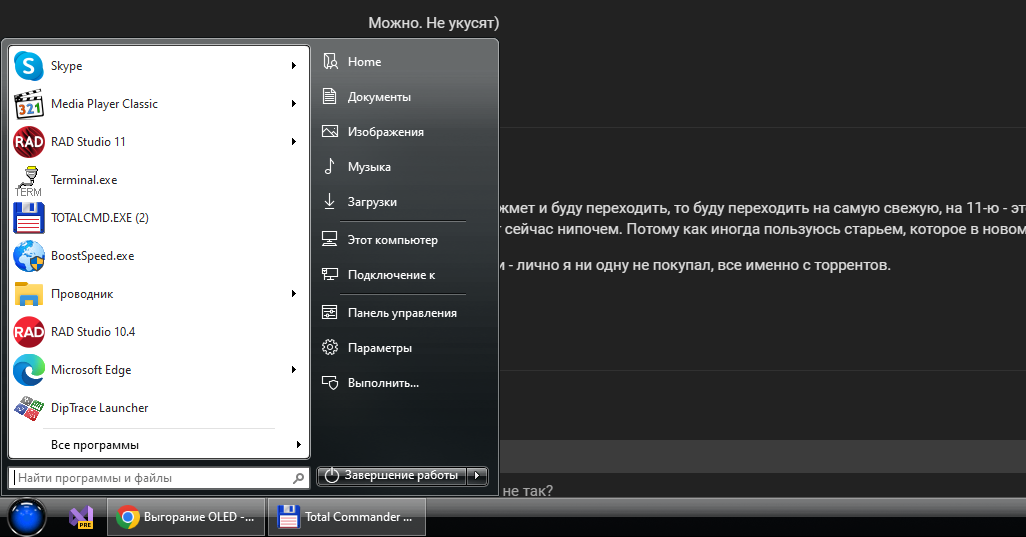Click the Выполнить run icon
The width and height of the screenshot is (1026, 537).
coord(330,383)
